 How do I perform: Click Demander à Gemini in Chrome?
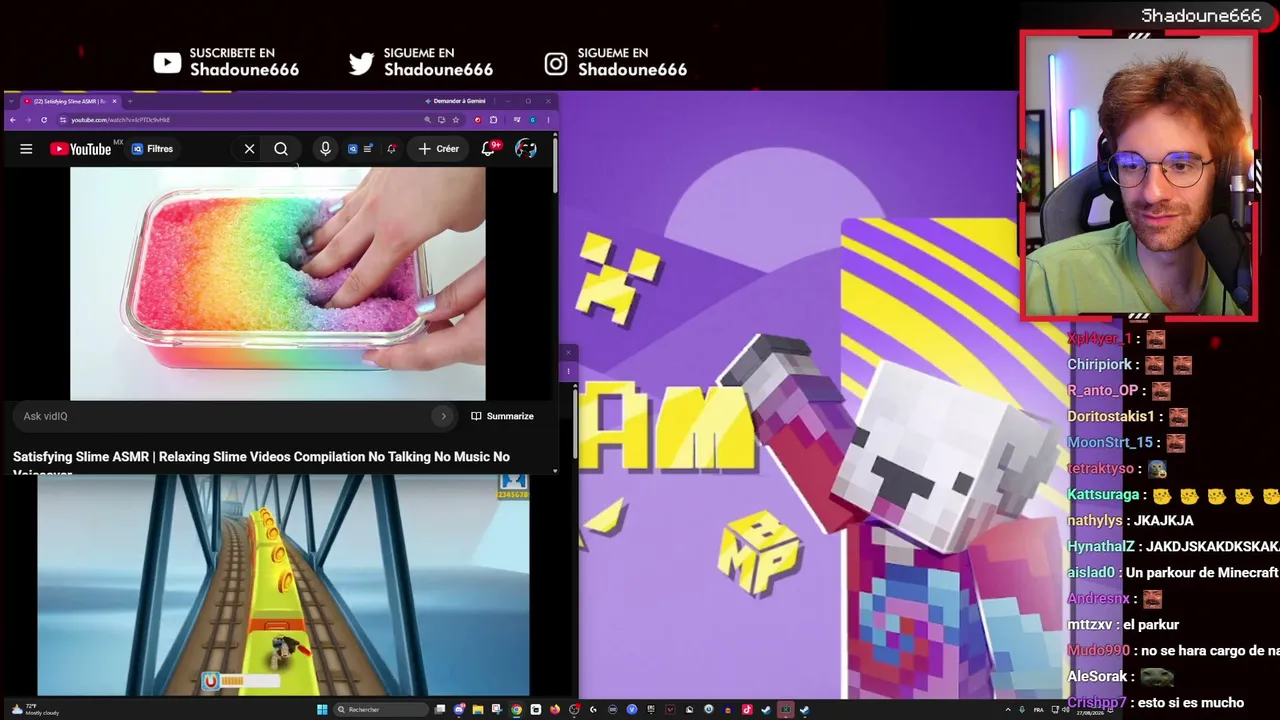tap(458, 101)
